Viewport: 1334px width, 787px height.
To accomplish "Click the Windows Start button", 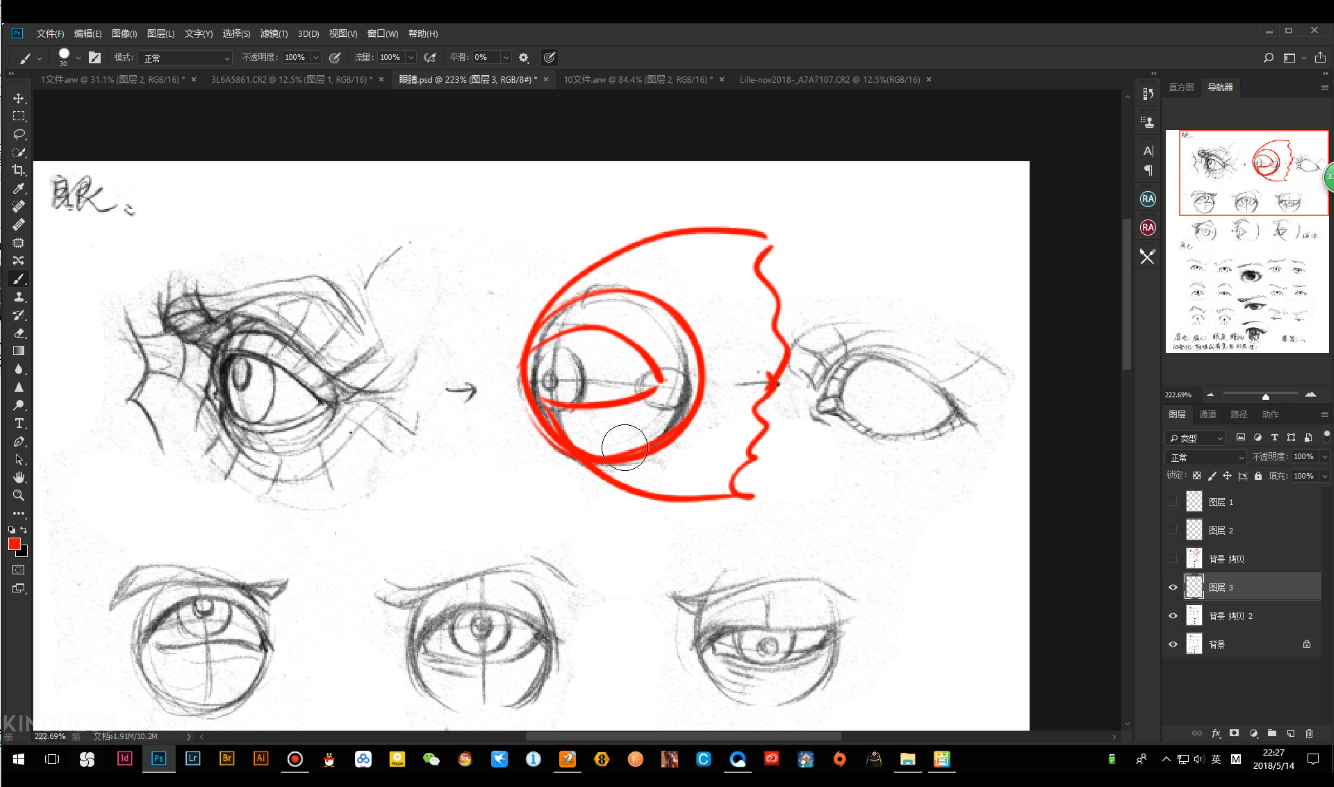I will [x=18, y=759].
